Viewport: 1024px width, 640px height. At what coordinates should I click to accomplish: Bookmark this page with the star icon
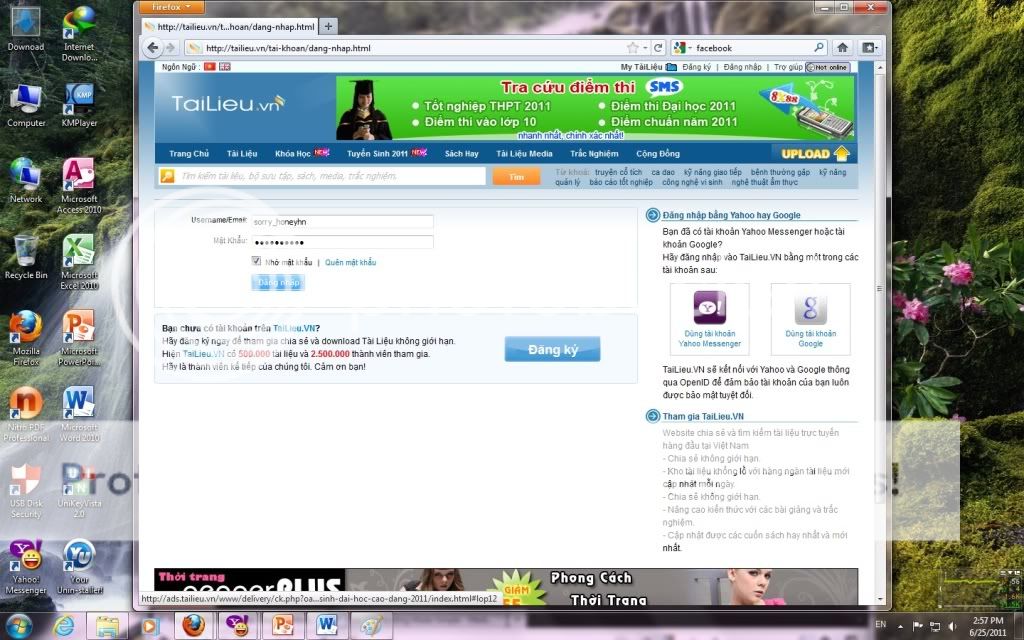click(x=632, y=48)
